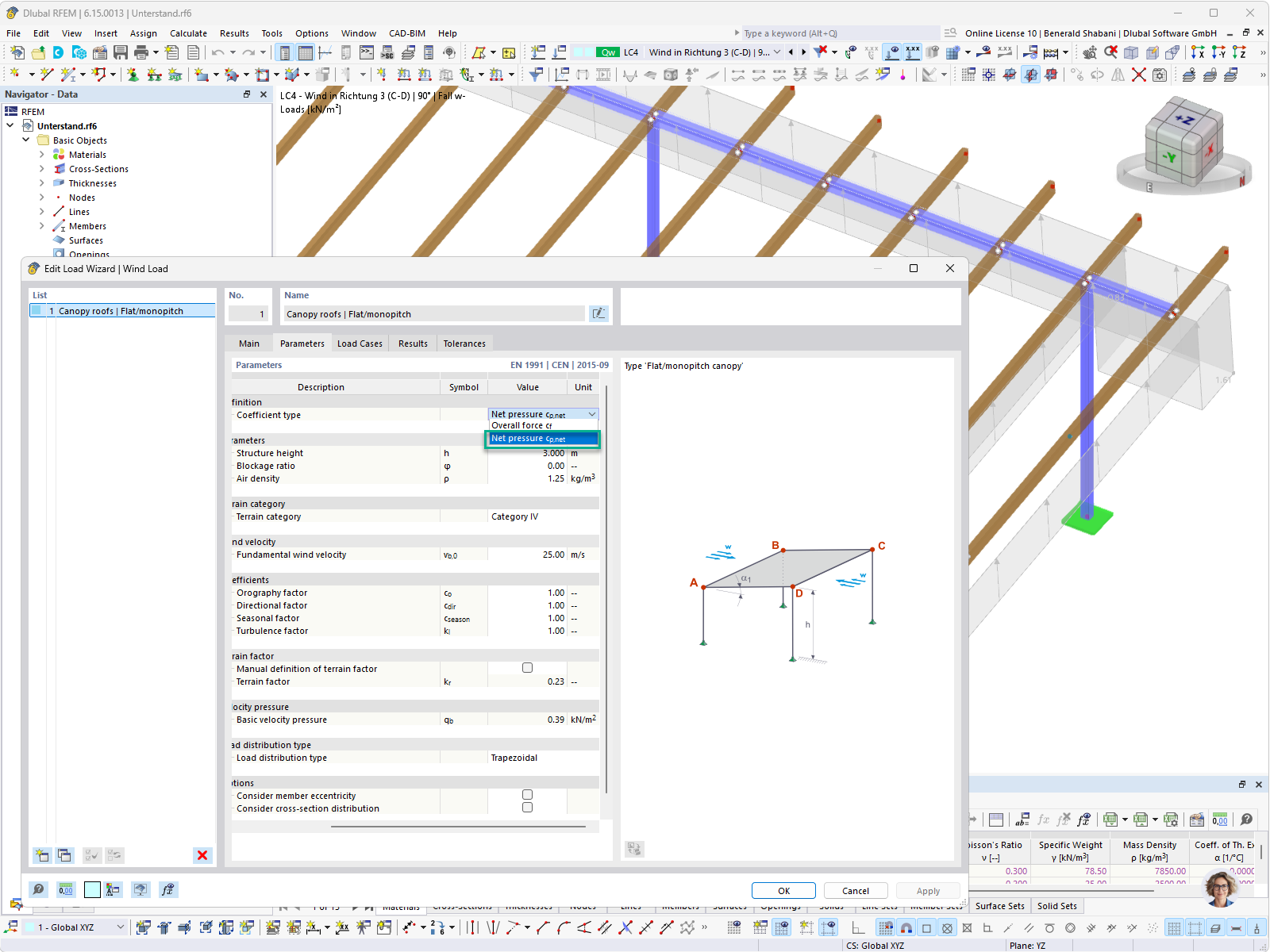Click the parameters table horizontal scrollbar
Viewport: 1270px width, 952px height.
458,827
